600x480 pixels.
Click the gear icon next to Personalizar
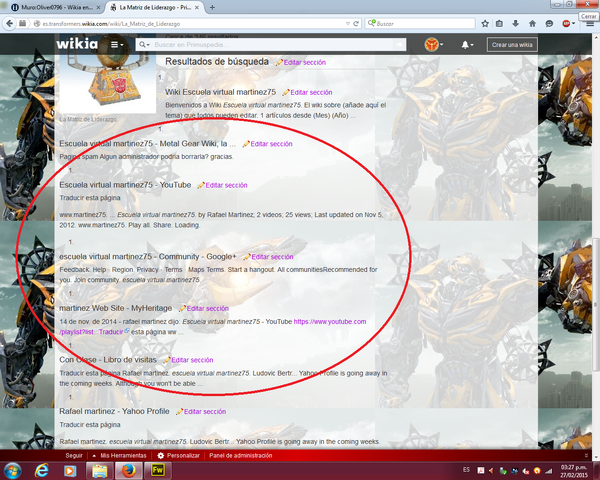(x=161, y=456)
